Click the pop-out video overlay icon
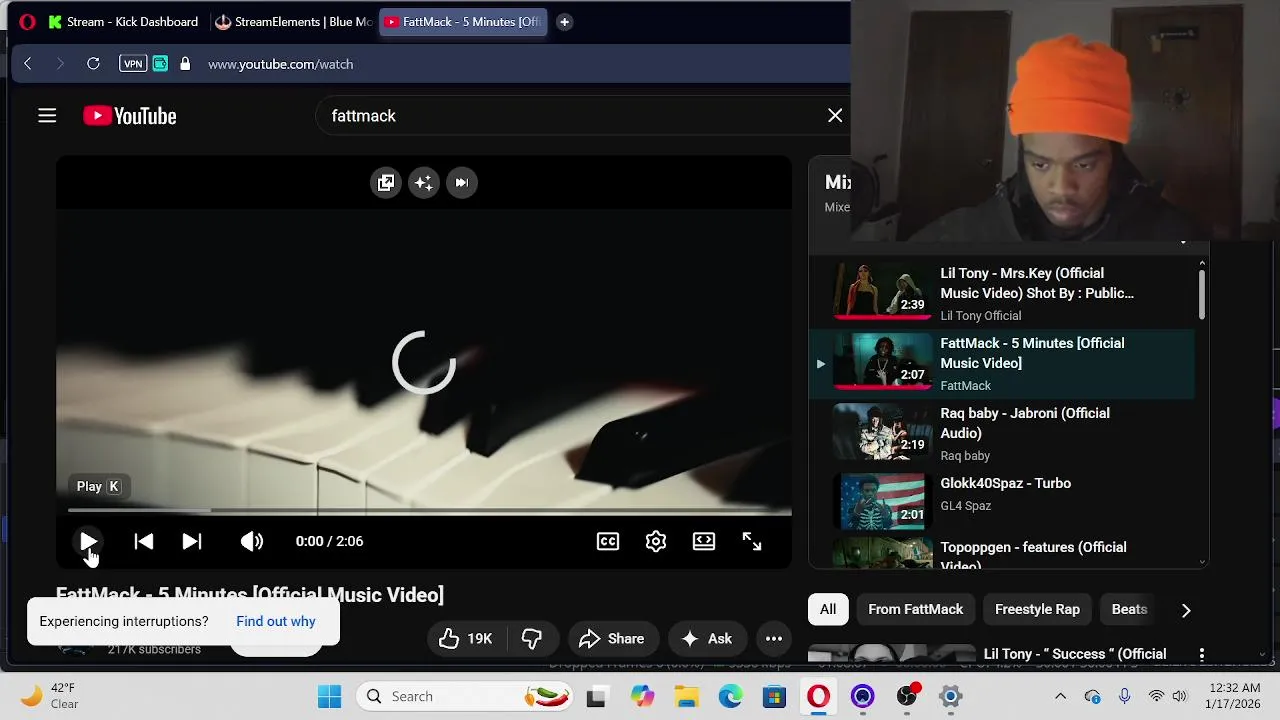The image size is (1280, 720). (386, 182)
